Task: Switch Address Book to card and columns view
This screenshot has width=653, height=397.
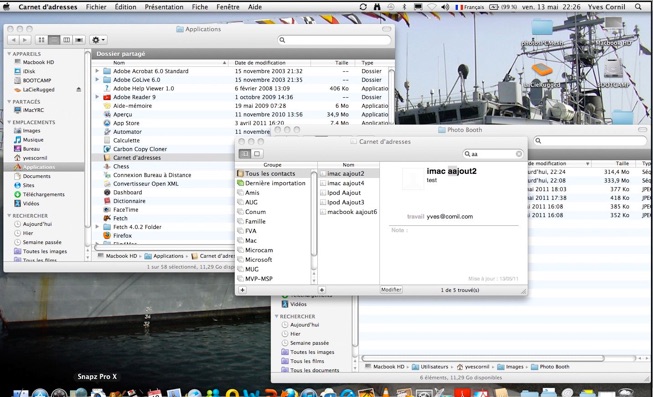Action: pos(245,154)
